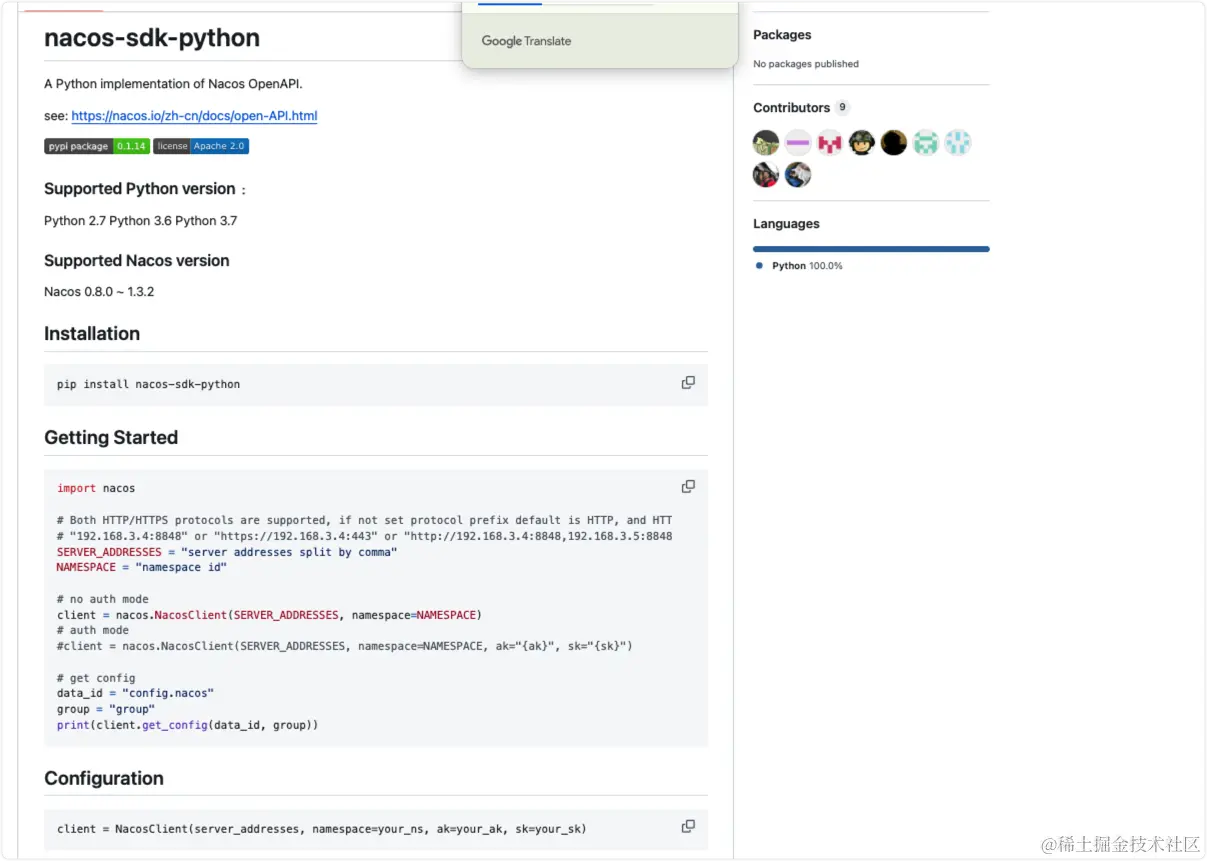Click the contributors count badge 9
This screenshot has height=861, width=1207.
pyautogui.click(x=842, y=108)
